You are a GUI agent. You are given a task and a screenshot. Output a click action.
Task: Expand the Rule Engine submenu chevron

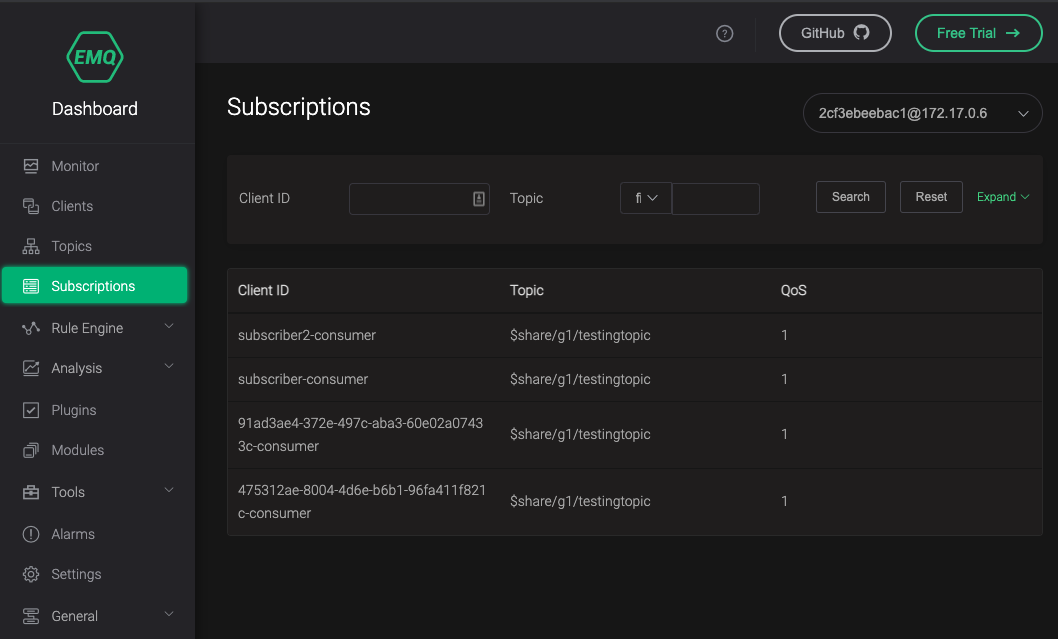coord(168,326)
